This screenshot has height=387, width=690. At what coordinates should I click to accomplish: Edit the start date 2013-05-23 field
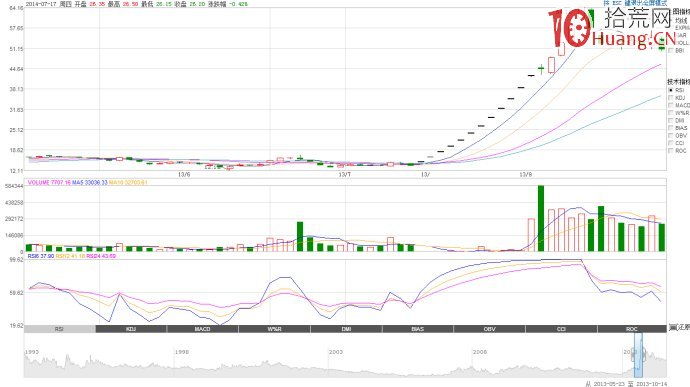point(609,384)
